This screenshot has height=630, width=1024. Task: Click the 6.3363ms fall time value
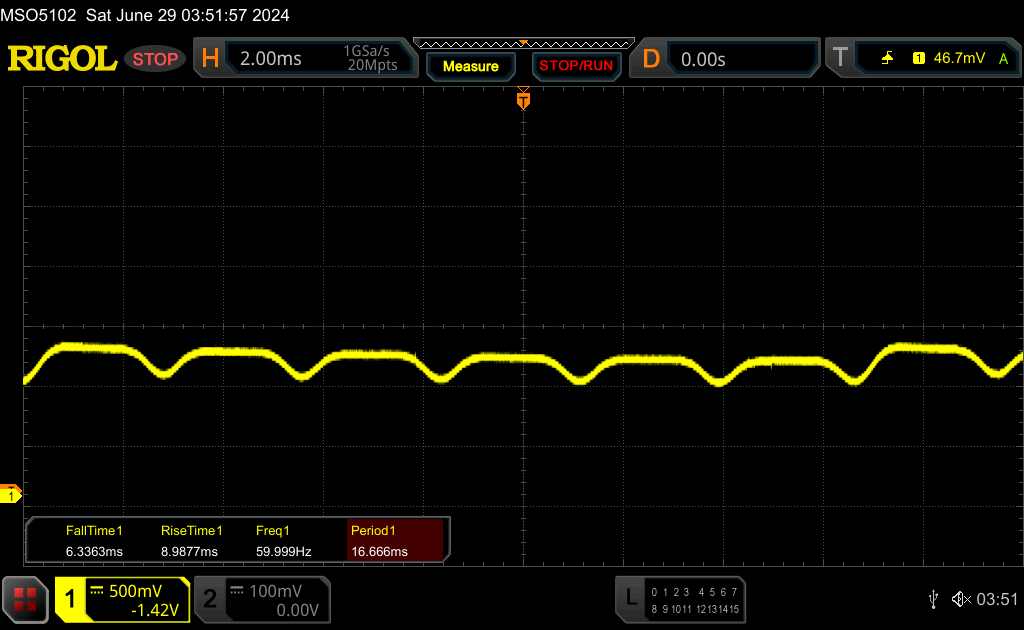click(94, 552)
